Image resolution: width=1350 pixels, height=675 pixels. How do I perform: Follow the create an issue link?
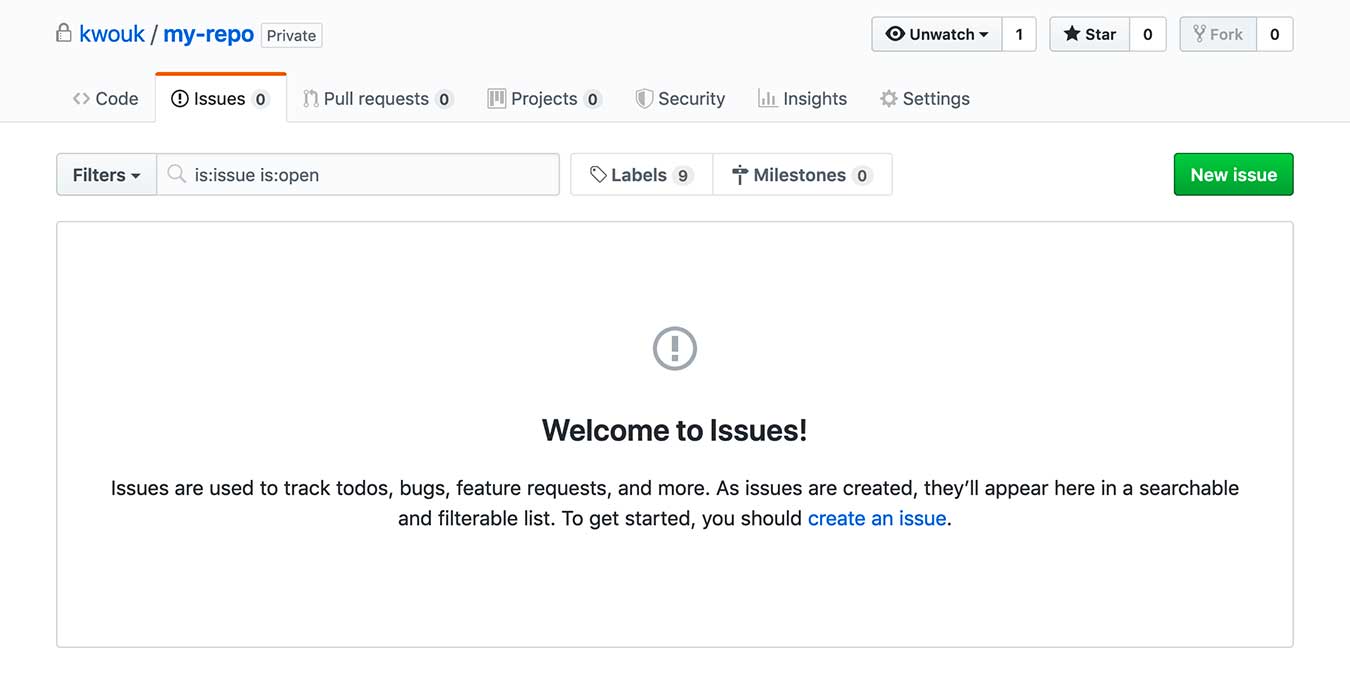pyautogui.click(x=876, y=518)
